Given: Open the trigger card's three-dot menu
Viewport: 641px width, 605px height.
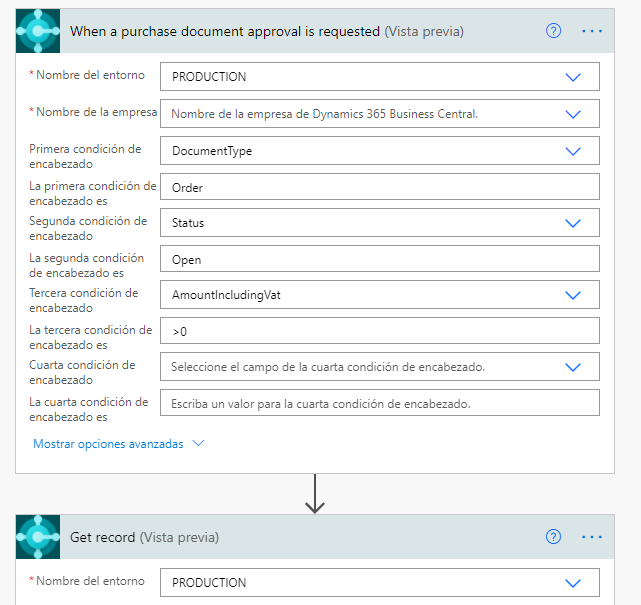Looking at the screenshot, I should click(592, 31).
